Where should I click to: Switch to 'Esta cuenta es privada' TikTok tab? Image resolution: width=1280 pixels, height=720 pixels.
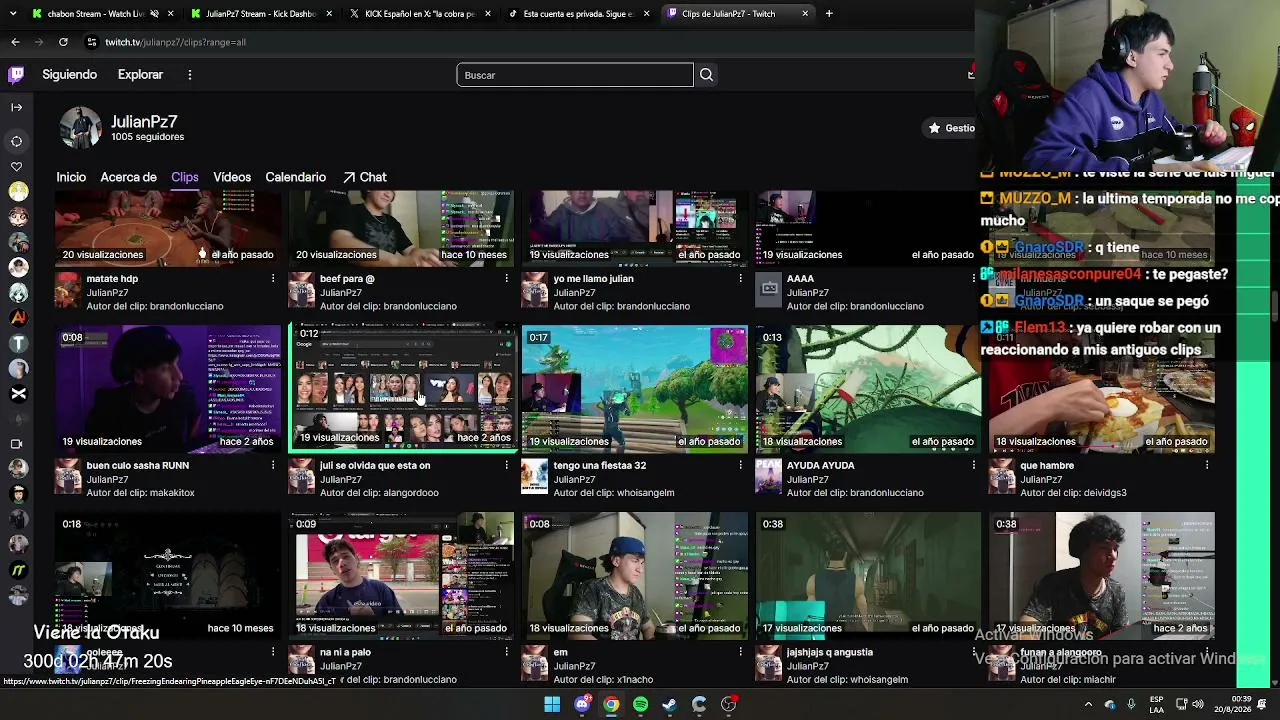pyautogui.click(x=578, y=14)
